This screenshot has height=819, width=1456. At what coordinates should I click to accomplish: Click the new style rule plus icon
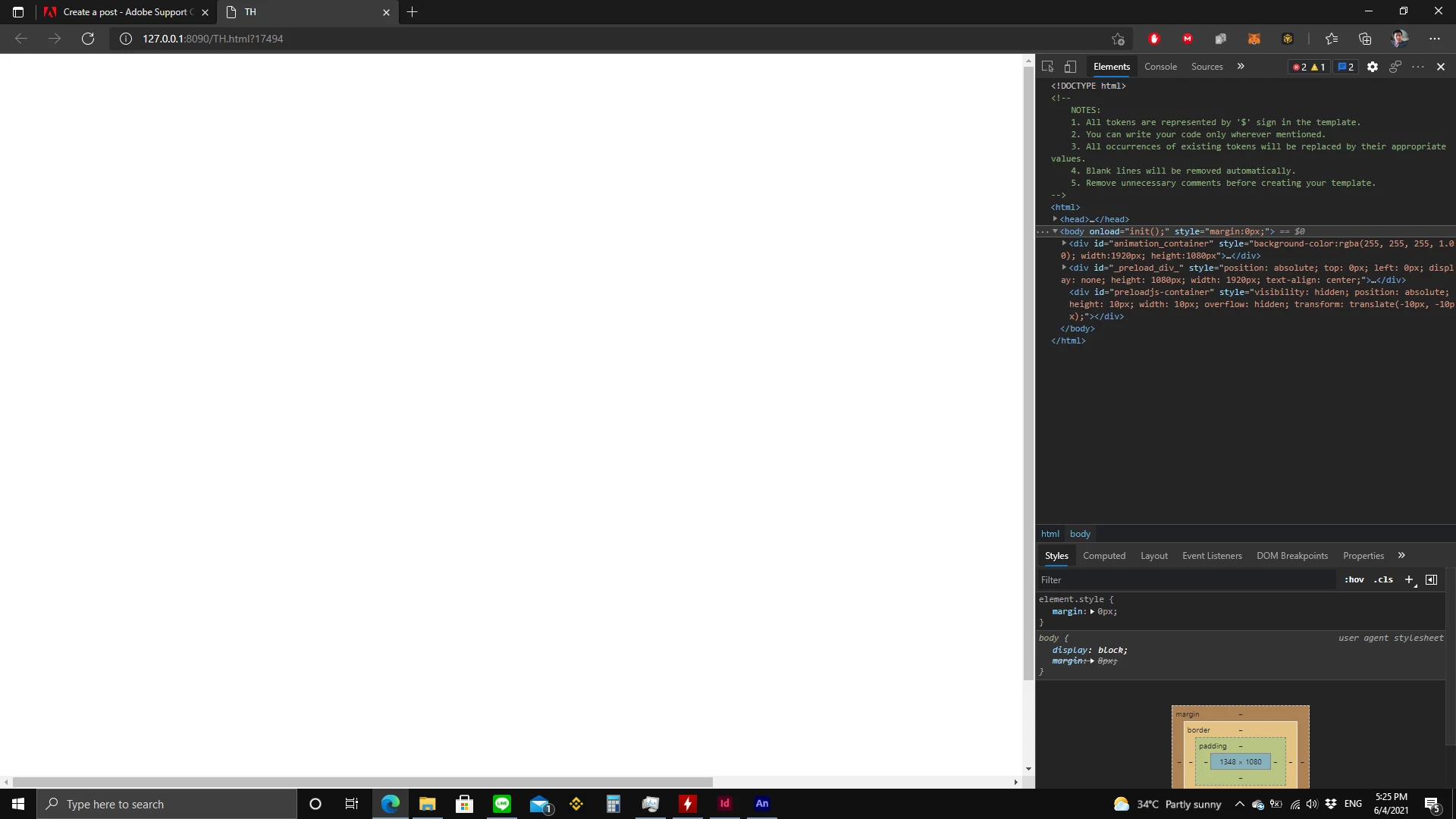[x=1409, y=579]
